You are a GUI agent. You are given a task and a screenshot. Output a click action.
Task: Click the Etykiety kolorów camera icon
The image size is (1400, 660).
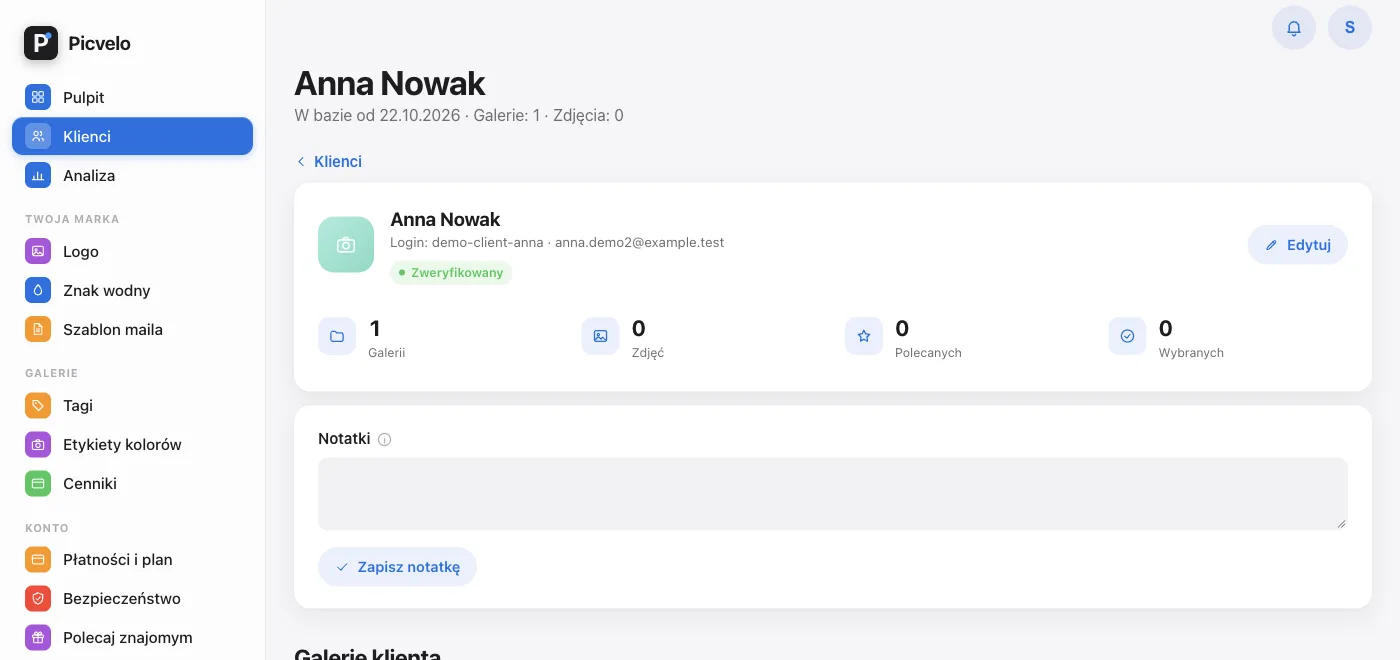coord(38,444)
